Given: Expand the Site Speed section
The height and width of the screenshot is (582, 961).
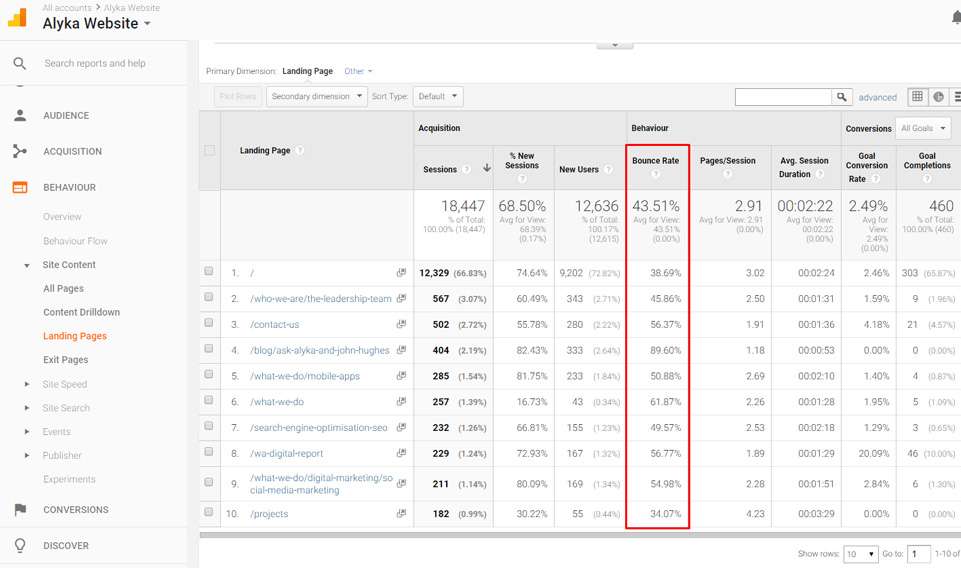Looking at the screenshot, I should [x=26, y=384].
